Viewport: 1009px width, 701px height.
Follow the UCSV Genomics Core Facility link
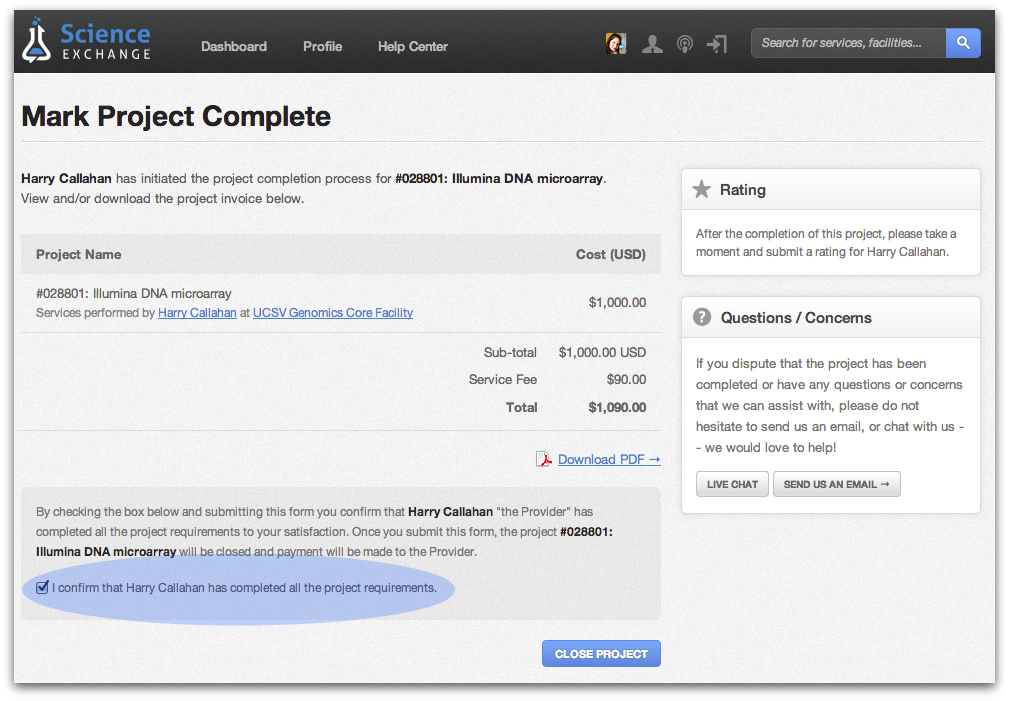pyautogui.click(x=332, y=313)
